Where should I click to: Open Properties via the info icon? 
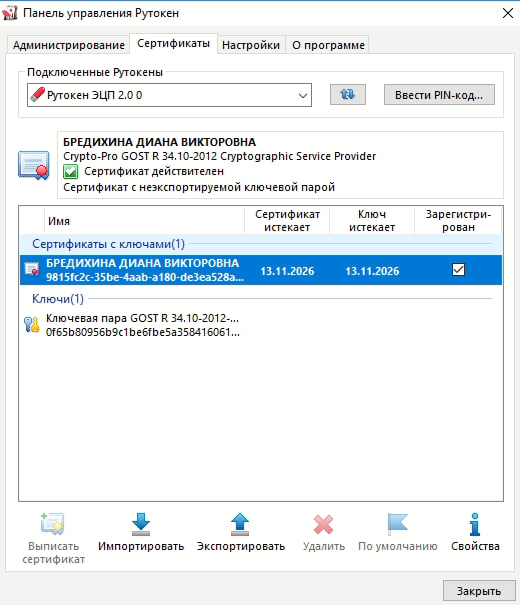tap(475, 524)
